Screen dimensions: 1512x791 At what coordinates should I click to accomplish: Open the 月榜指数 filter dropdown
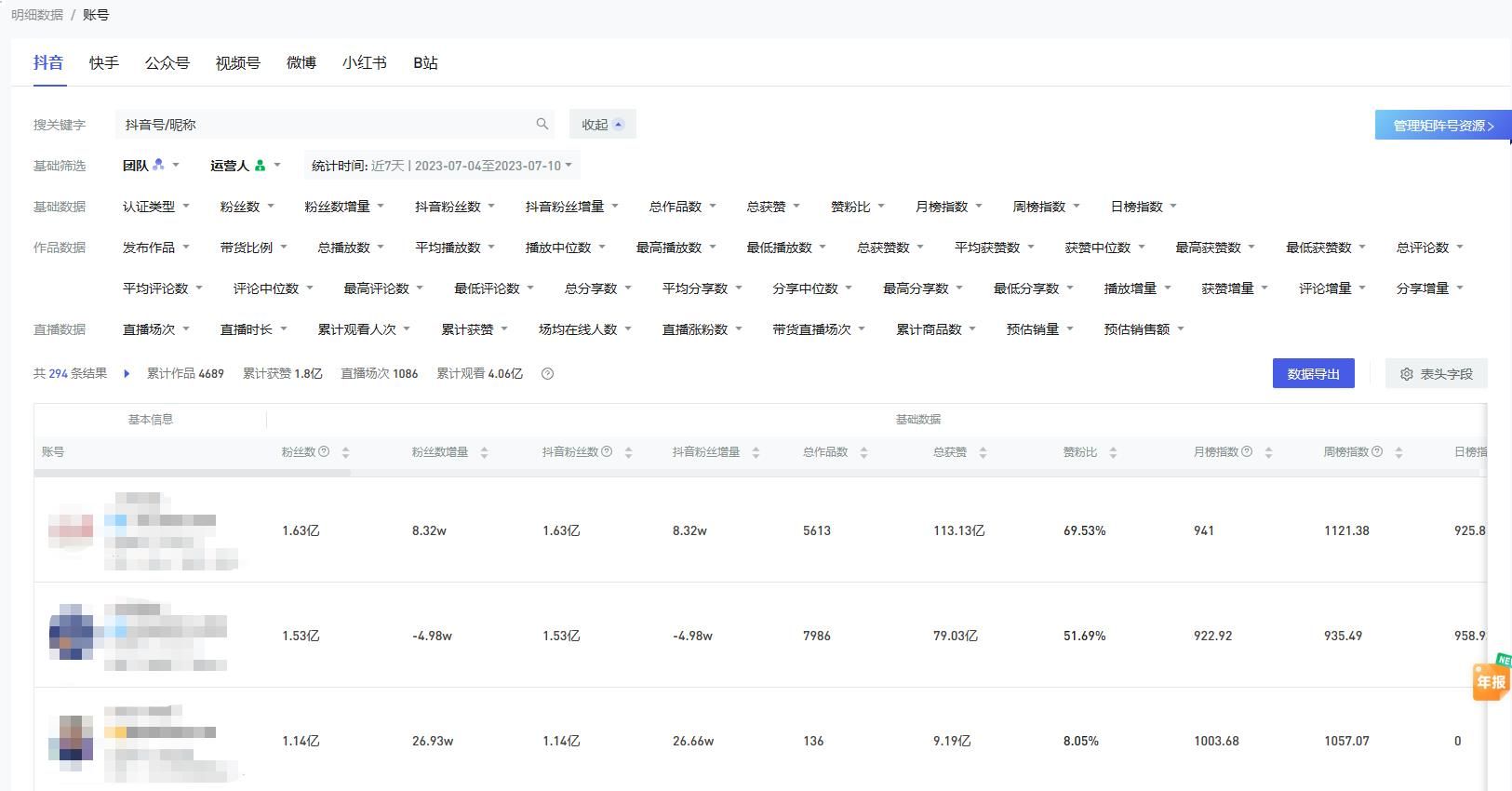948,207
